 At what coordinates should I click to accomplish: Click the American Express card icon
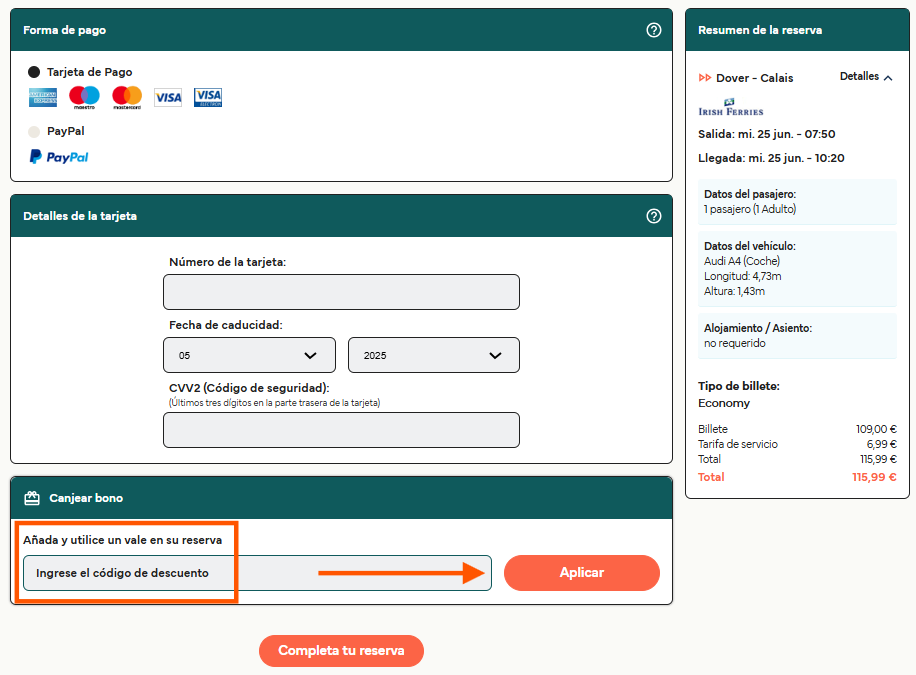(43, 97)
